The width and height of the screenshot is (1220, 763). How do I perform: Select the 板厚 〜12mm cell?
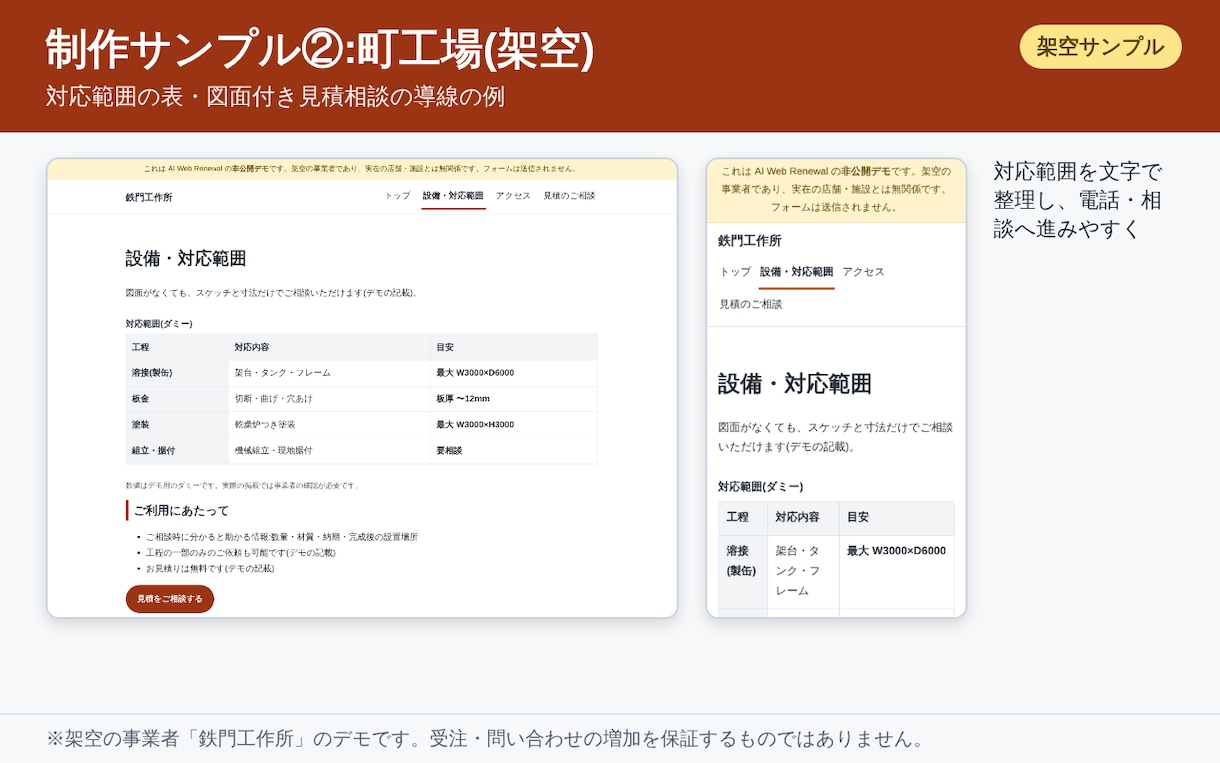tap(514, 399)
